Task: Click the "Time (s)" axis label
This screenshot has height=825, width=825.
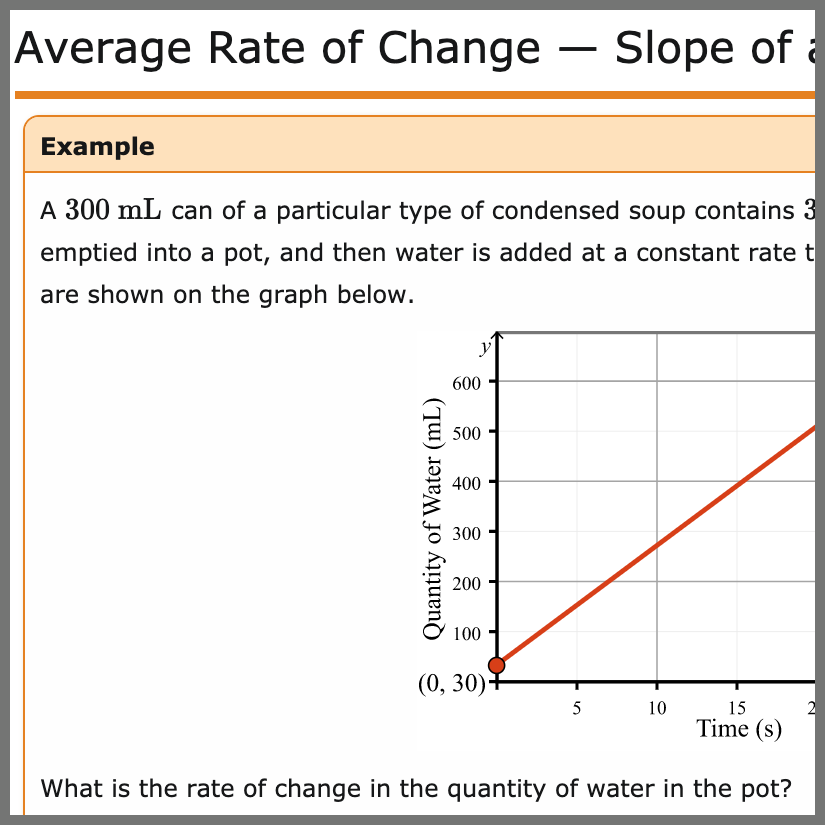Action: [x=739, y=728]
